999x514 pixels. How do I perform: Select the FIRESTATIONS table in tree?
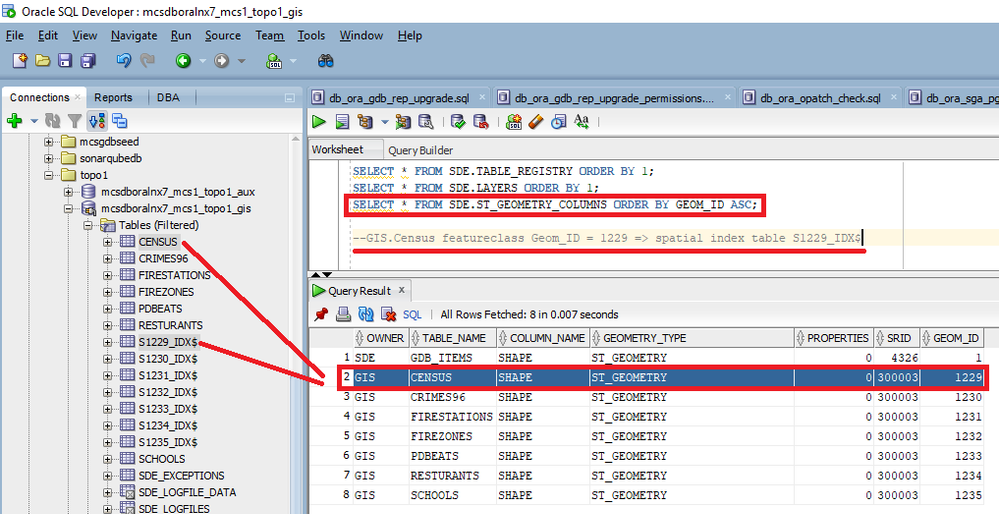(174, 275)
